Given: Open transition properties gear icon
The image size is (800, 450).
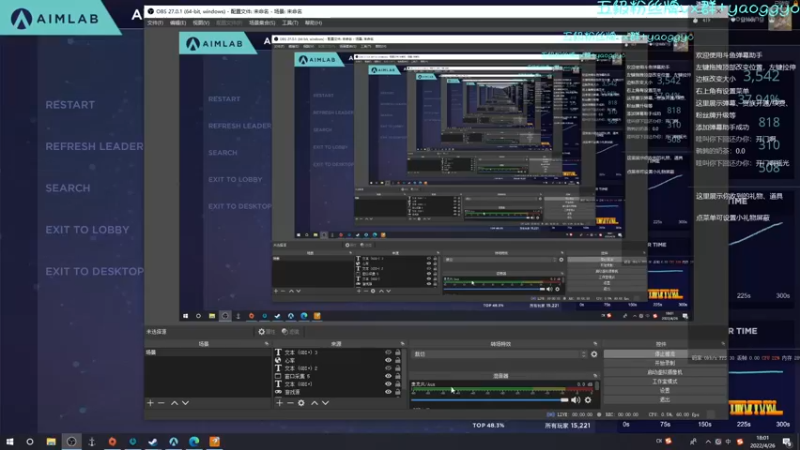Looking at the screenshot, I should (594, 354).
